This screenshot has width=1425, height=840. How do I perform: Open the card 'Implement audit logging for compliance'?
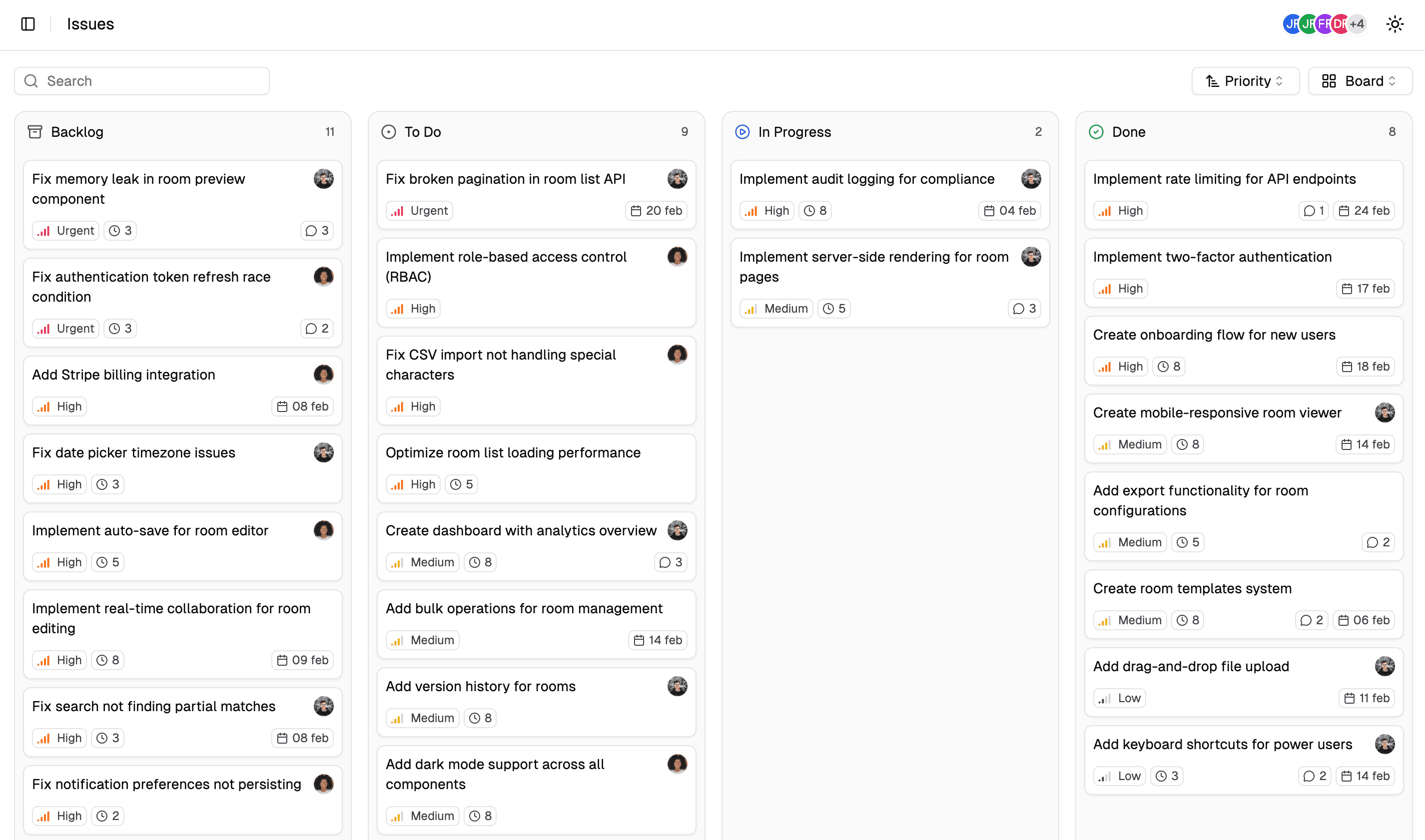click(x=866, y=179)
